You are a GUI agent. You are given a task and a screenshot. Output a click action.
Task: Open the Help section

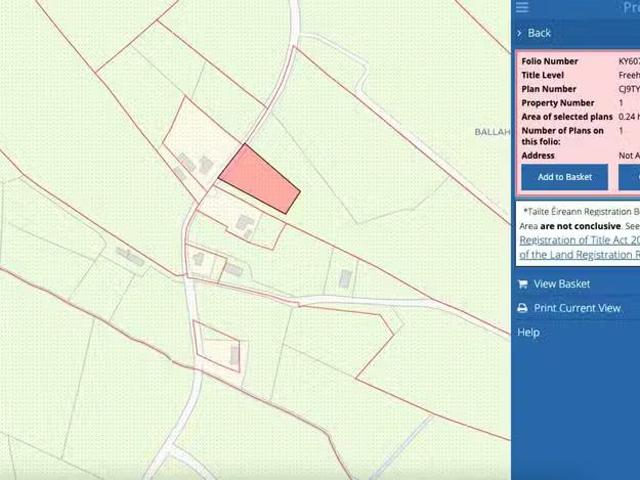tap(528, 332)
